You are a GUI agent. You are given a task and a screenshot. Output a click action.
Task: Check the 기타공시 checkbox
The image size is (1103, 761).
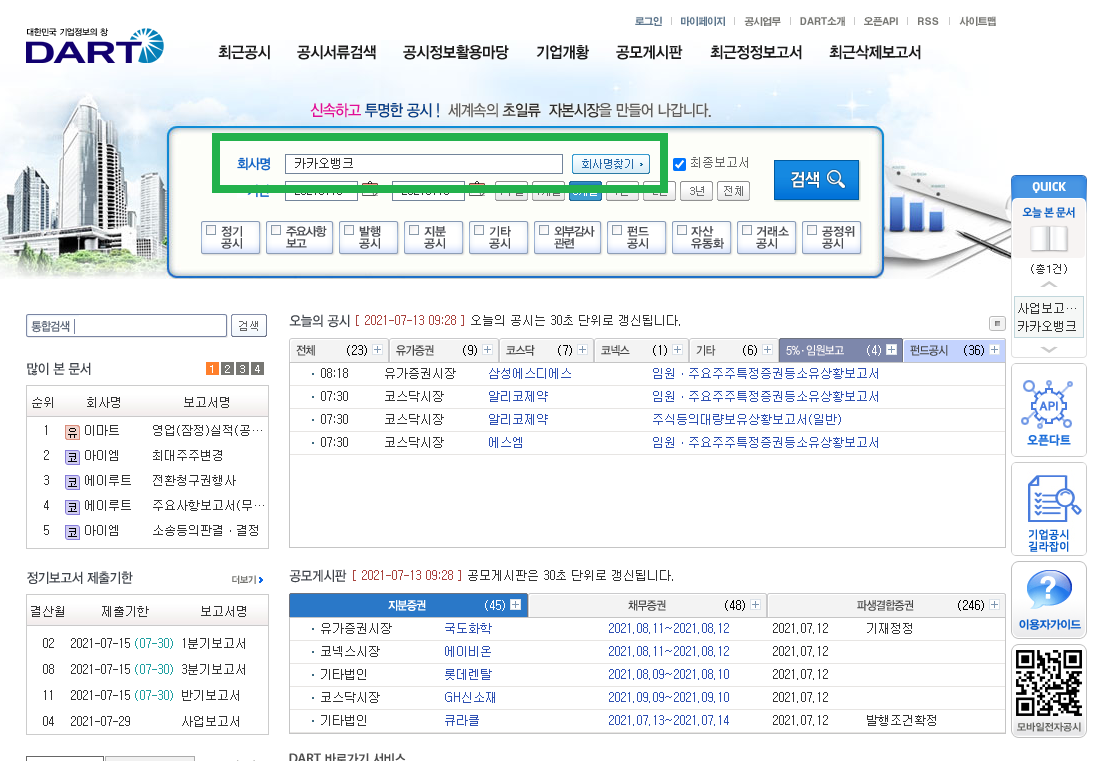pyautogui.click(x=479, y=230)
